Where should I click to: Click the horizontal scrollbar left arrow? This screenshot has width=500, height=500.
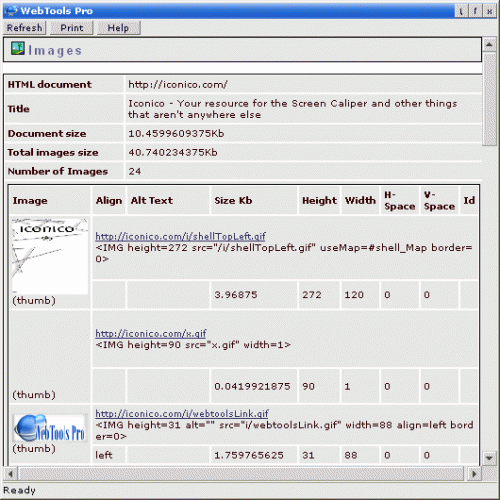10,473
